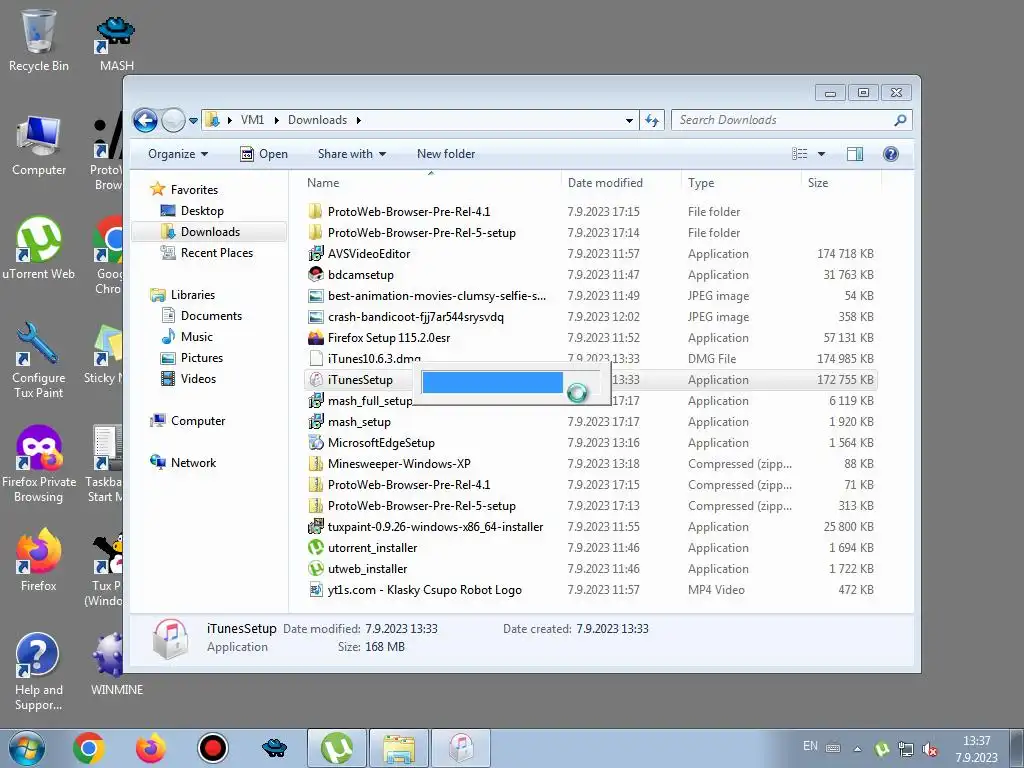
Task: Open the view options dropdown arrow
Action: [x=822, y=154]
